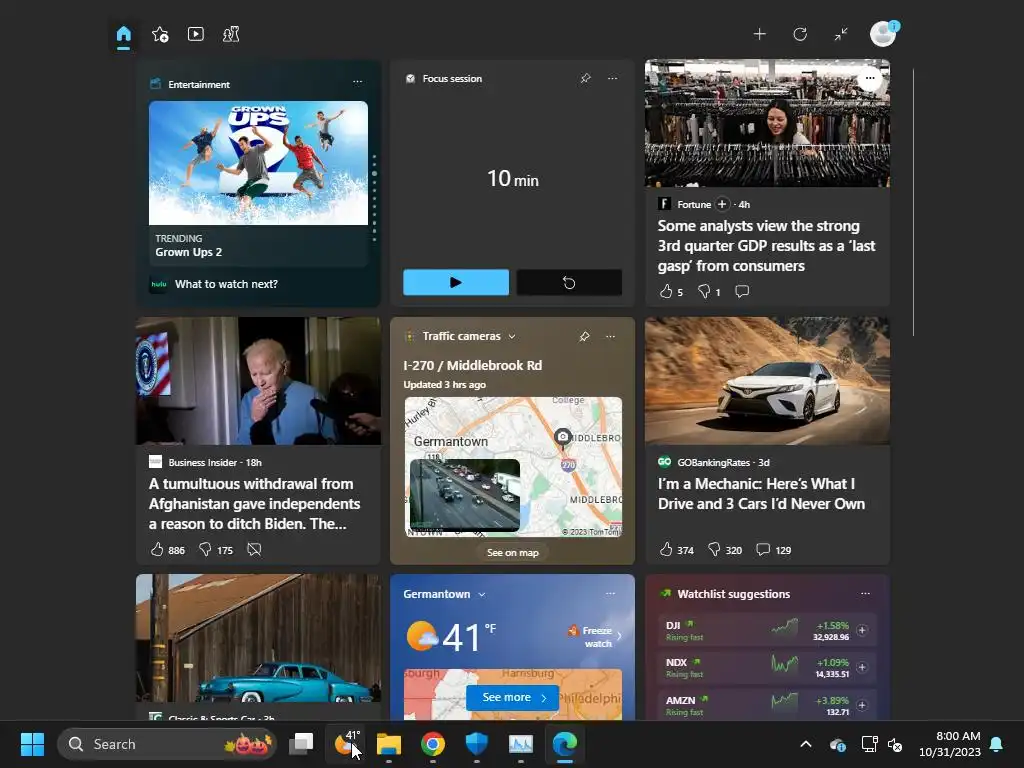Refresh the widgets feed
This screenshot has height=768, width=1024.
coord(800,34)
